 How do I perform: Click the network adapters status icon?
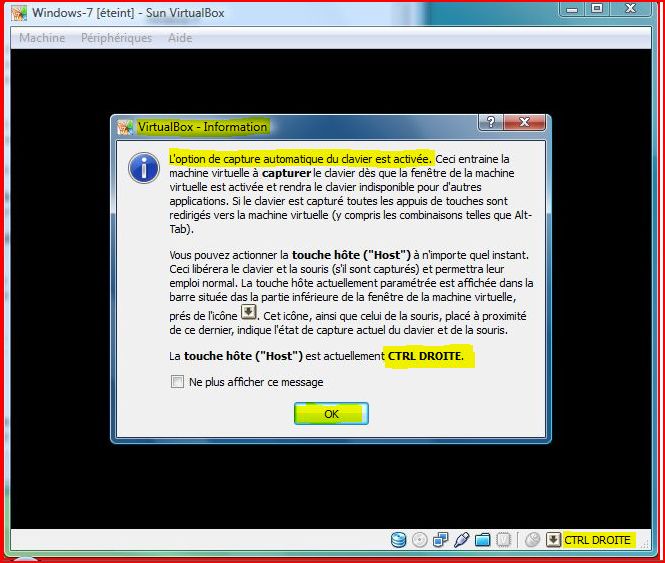[440, 540]
